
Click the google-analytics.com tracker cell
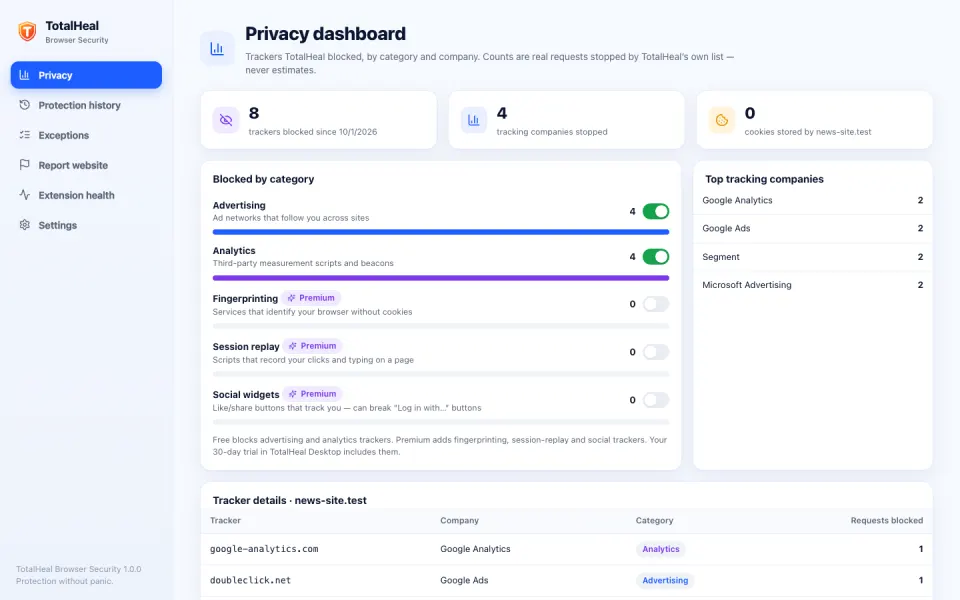[x=264, y=549]
